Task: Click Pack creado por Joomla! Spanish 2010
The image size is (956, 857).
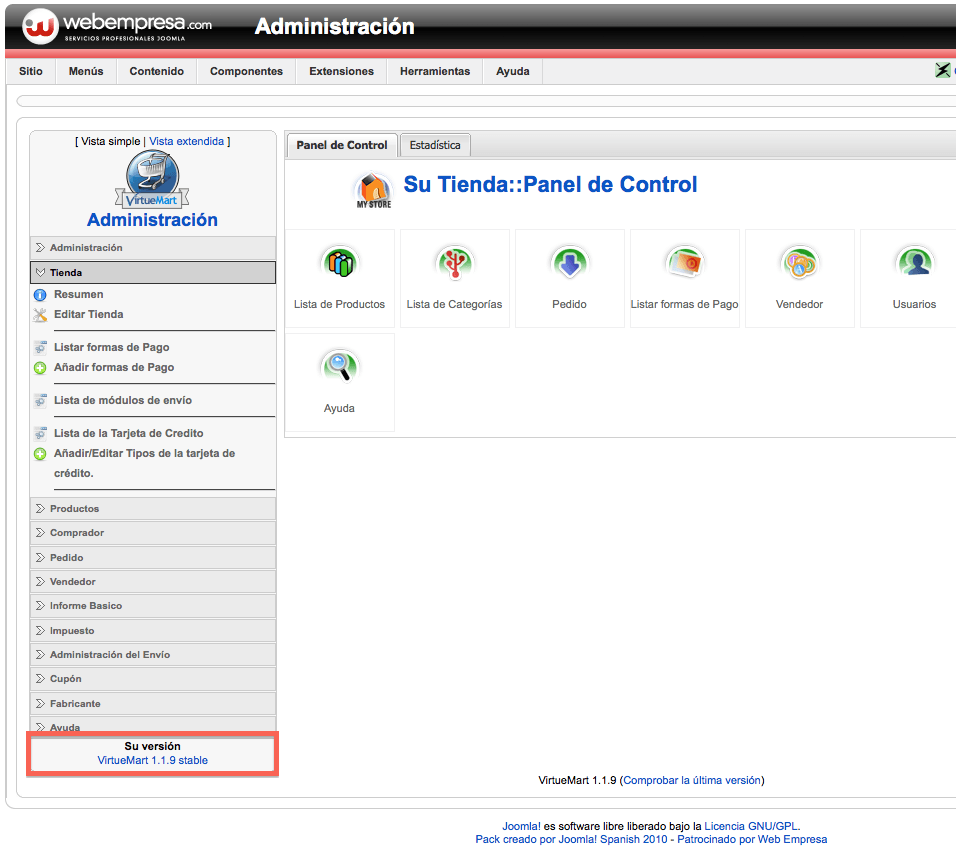Action: point(571,839)
